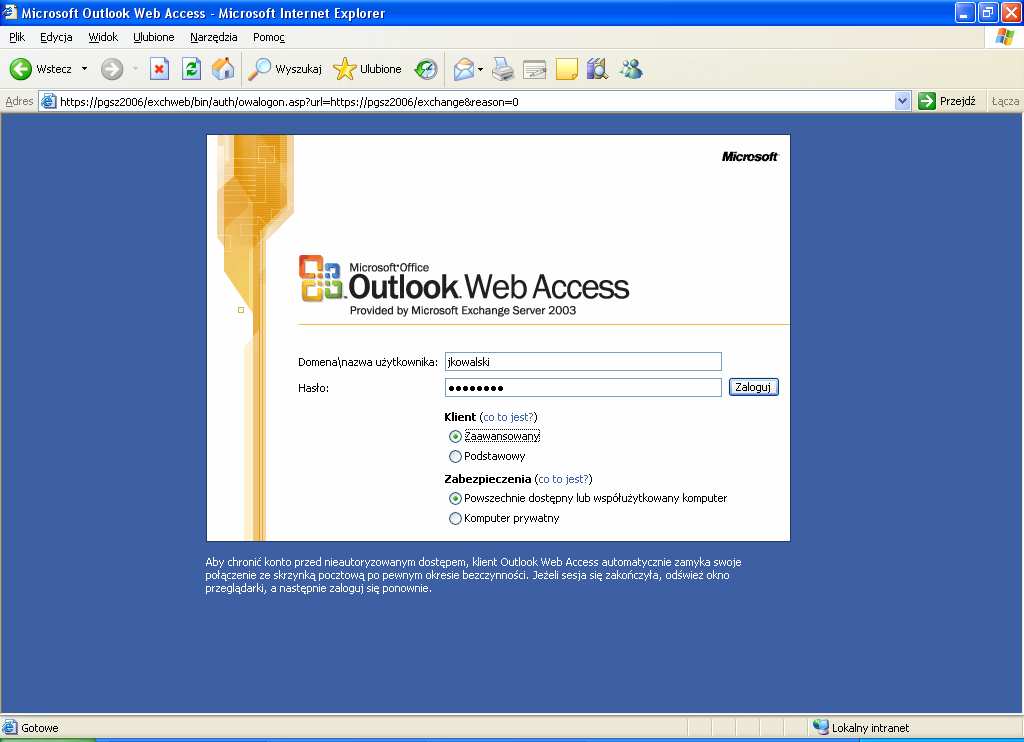Select the Podstawowy client option
The width and height of the screenshot is (1024, 742).
pyautogui.click(x=455, y=456)
